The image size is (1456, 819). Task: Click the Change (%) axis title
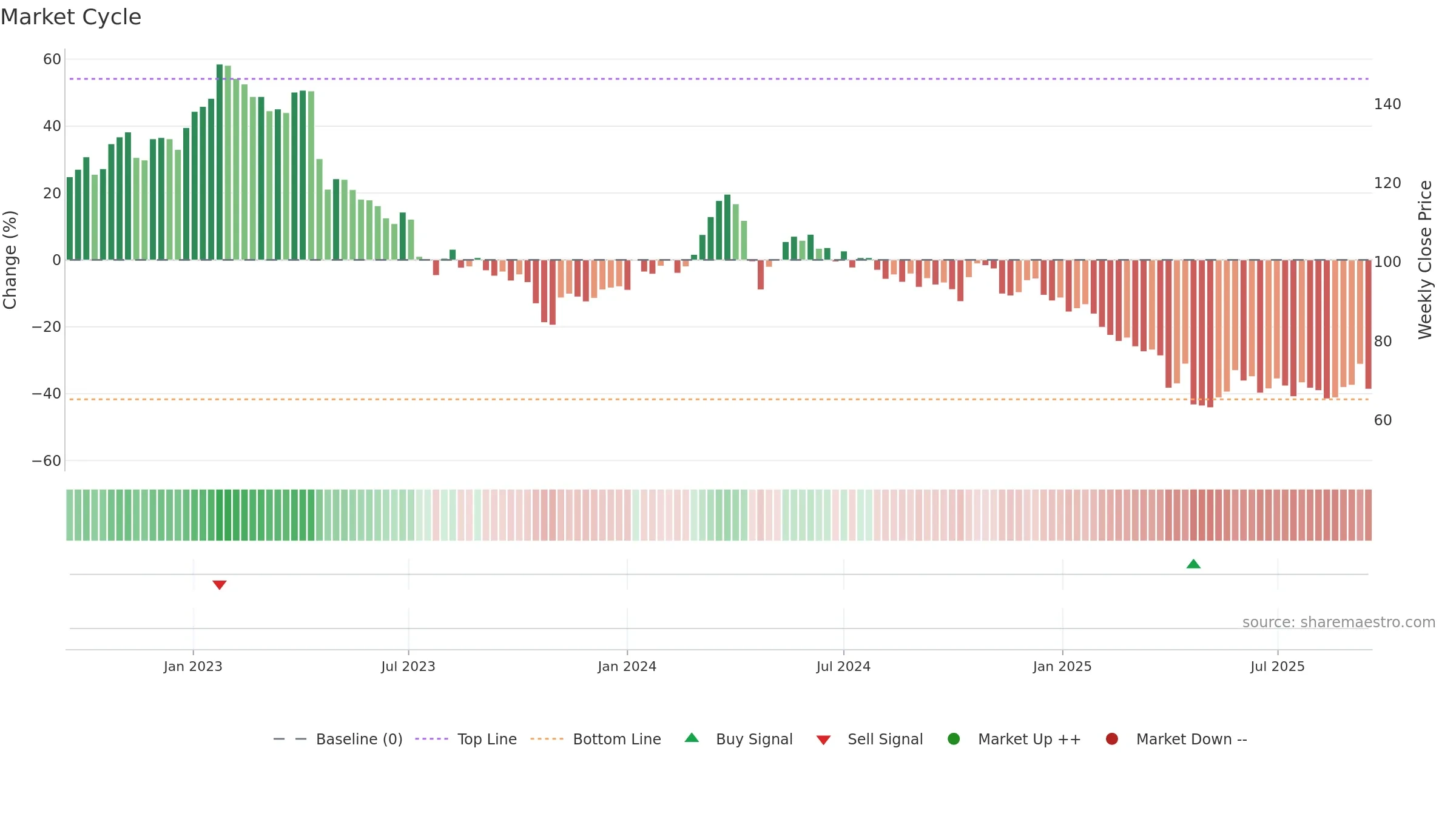point(10,260)
